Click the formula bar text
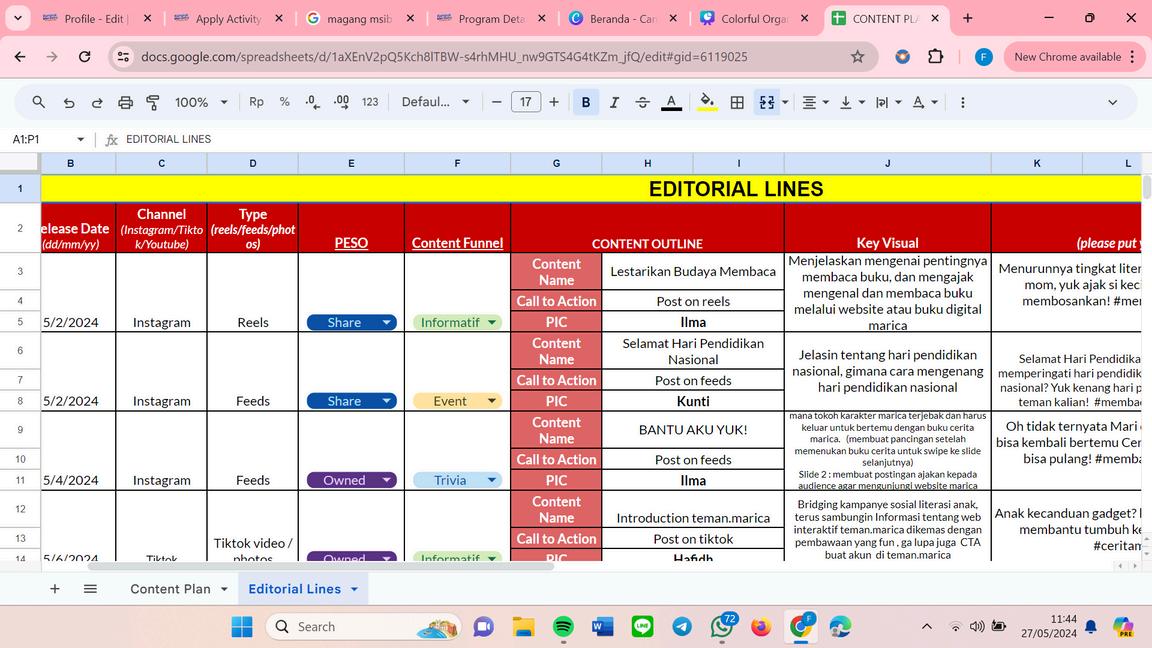The image size is (1152, 648). [x=168, y=139]
